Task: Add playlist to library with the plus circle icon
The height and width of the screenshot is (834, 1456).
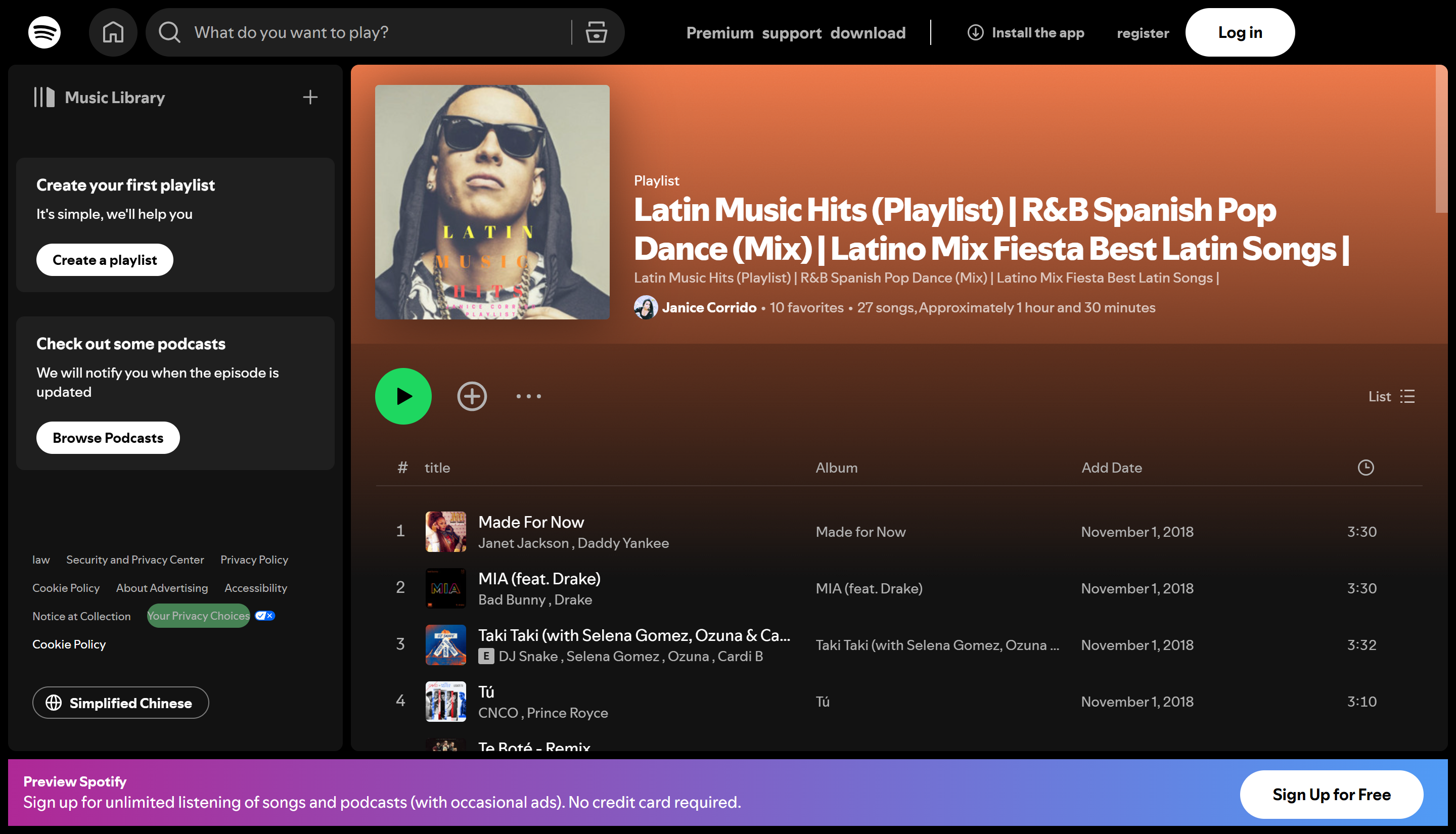Action: [471, 396]
